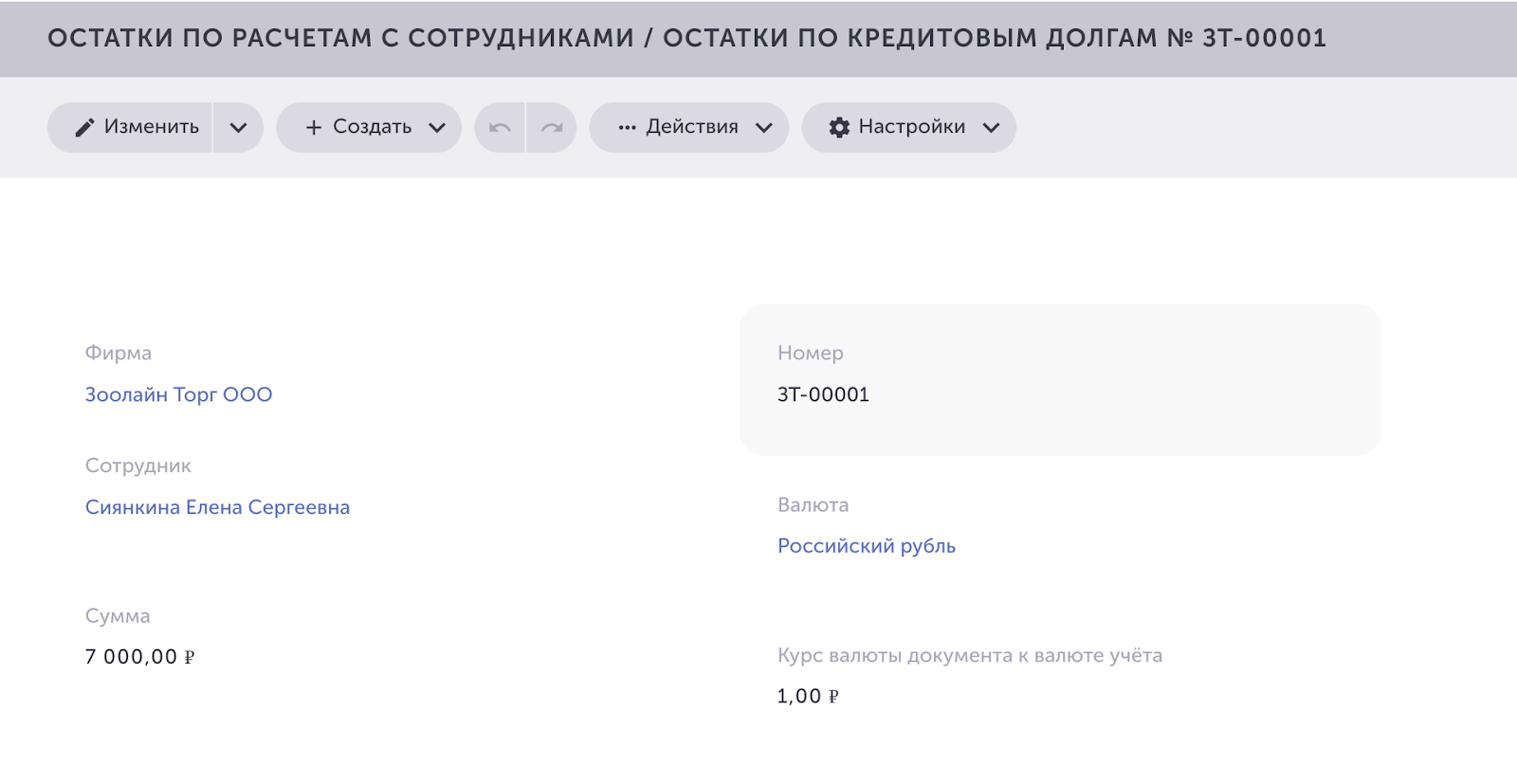This screenshot has width=1517, height=784.
Task: Expand the Настройки dropdown chevron
Action: click(x=991, y=127)
